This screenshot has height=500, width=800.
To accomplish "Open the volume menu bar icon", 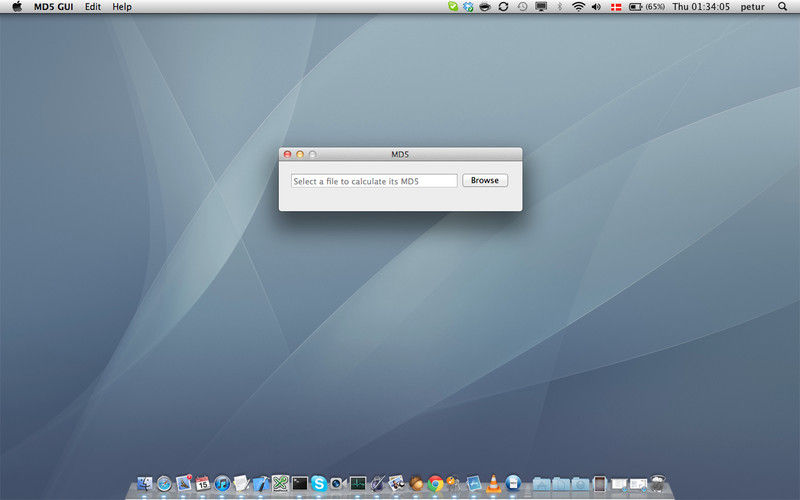I will tap(596, 7).
